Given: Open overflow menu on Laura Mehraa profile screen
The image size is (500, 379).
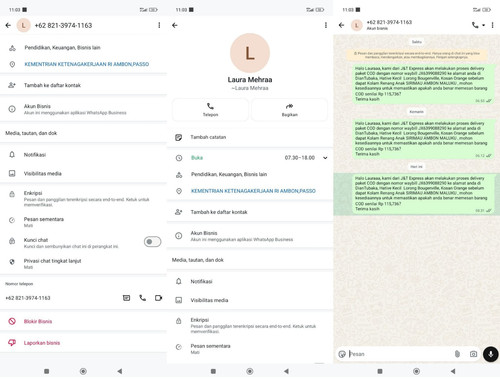Looking at the screenshot, I should [x=326, y=25].
